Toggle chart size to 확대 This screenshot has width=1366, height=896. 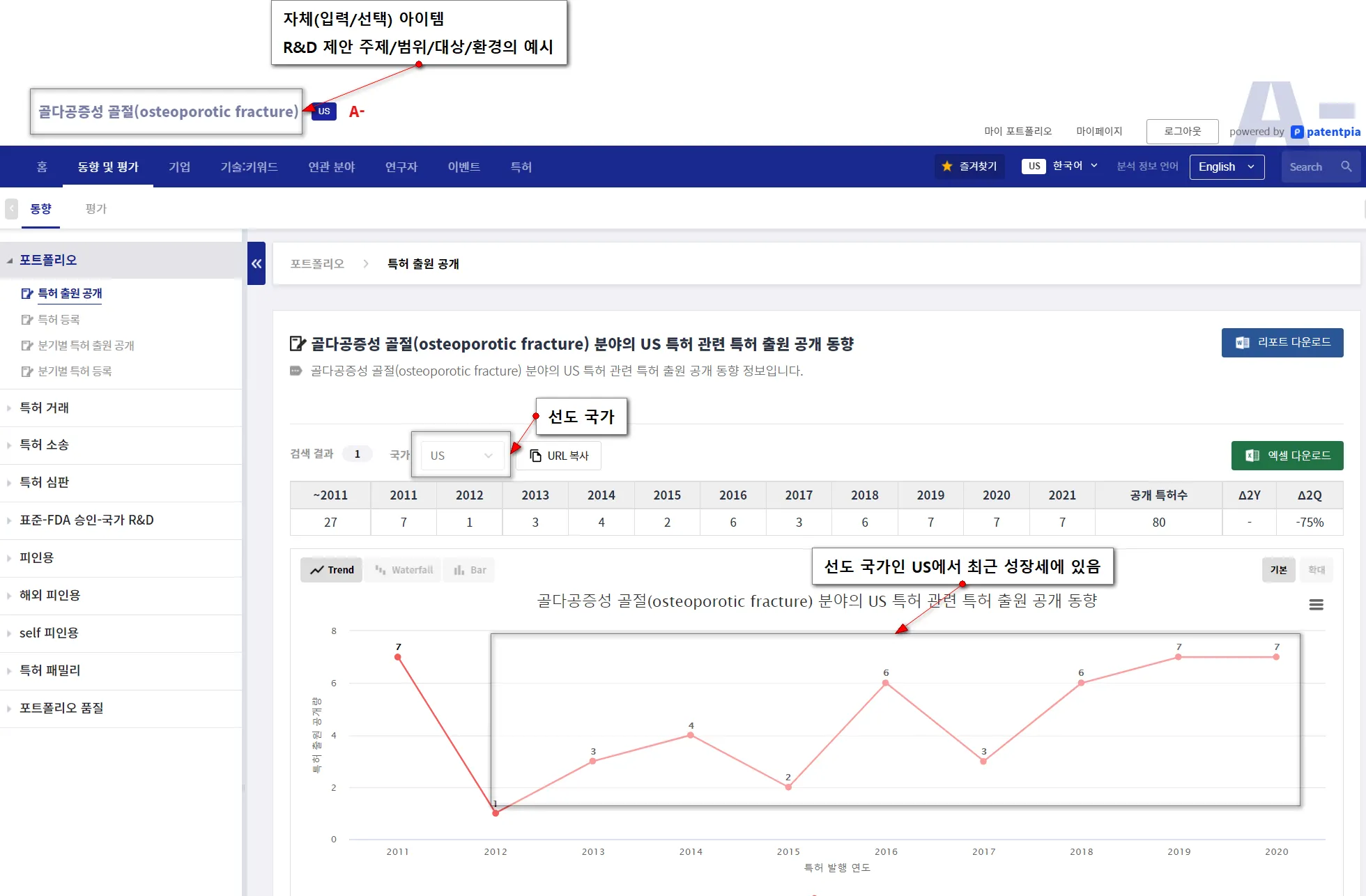click(x=1316, y=570)
